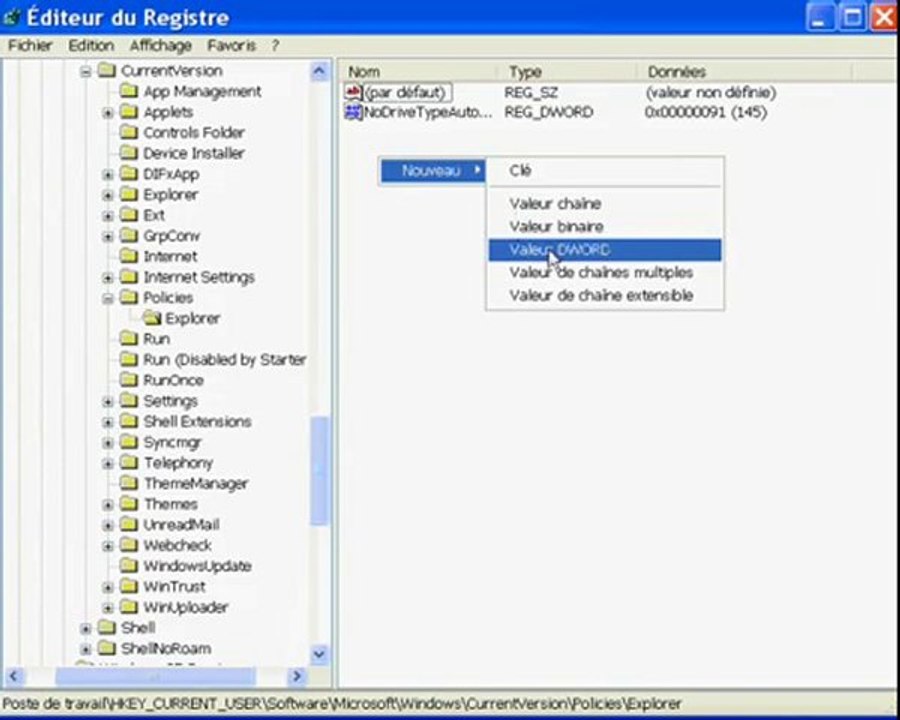Screen dimensions: 900x720
Task: Select the Syncmgr key label
Action: point(172,442)
